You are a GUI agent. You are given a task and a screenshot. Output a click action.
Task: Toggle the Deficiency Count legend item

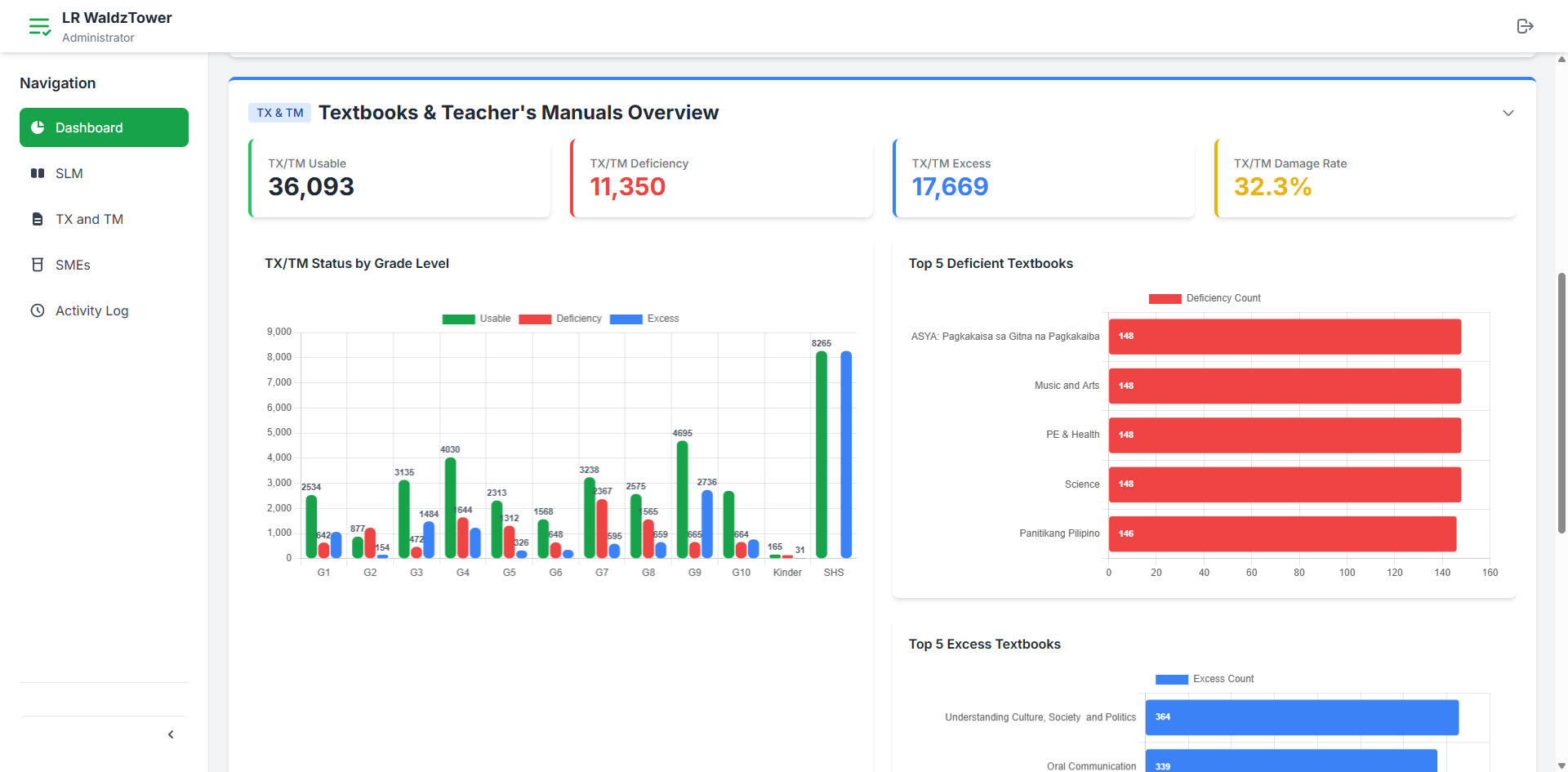(1205, 298)
